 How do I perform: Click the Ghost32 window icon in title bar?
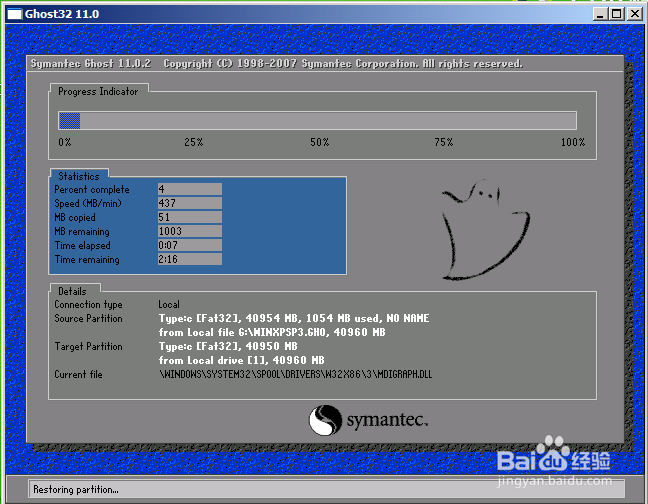pos(14,14)
